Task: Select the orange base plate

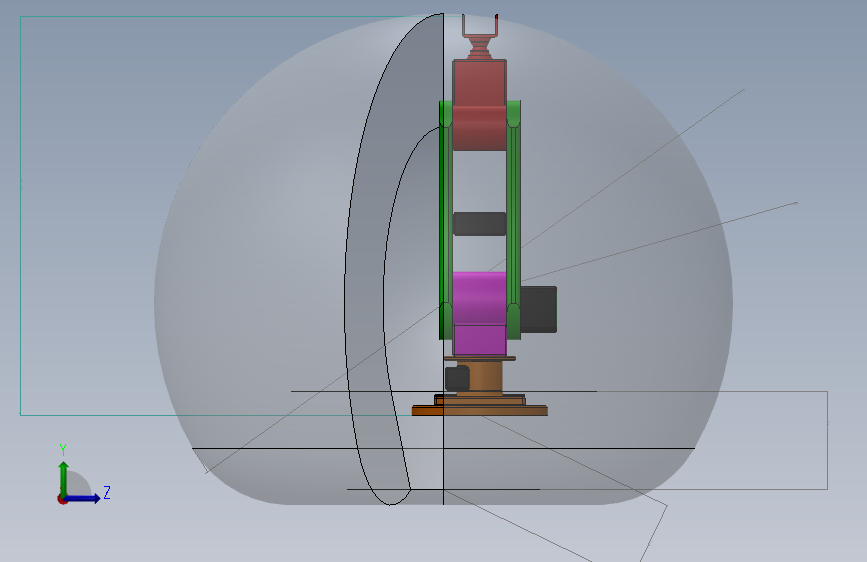Action: click(x=479, y=410)
